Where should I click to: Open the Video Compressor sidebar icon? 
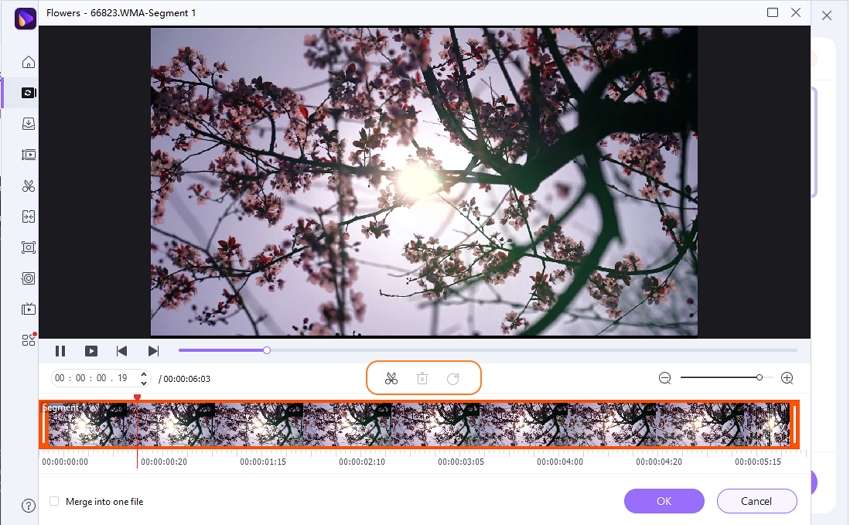(x=29, y=155)
